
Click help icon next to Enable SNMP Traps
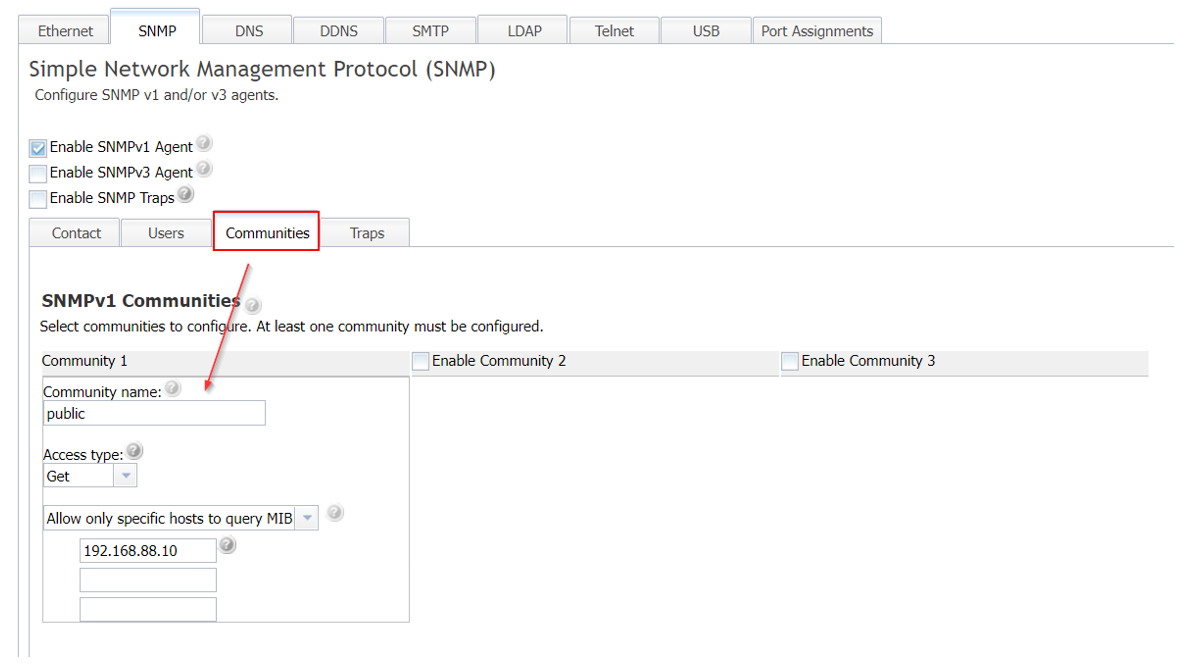(186, 194)
